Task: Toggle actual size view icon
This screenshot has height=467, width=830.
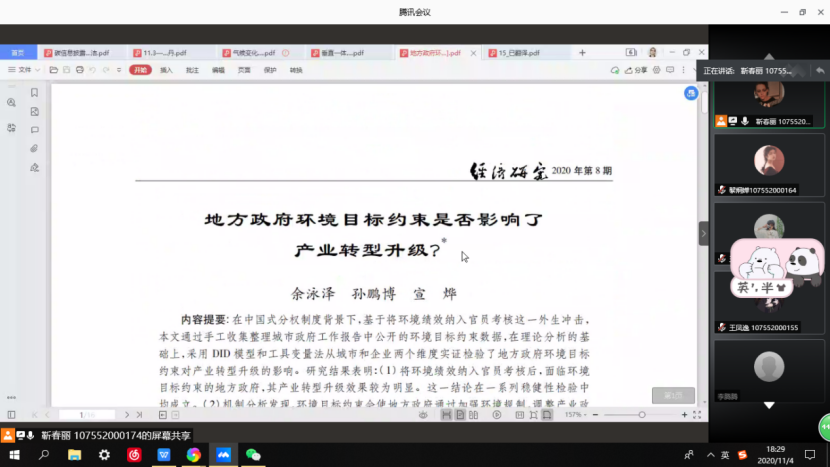Action: pyautogui.click(x=520, y=415)
